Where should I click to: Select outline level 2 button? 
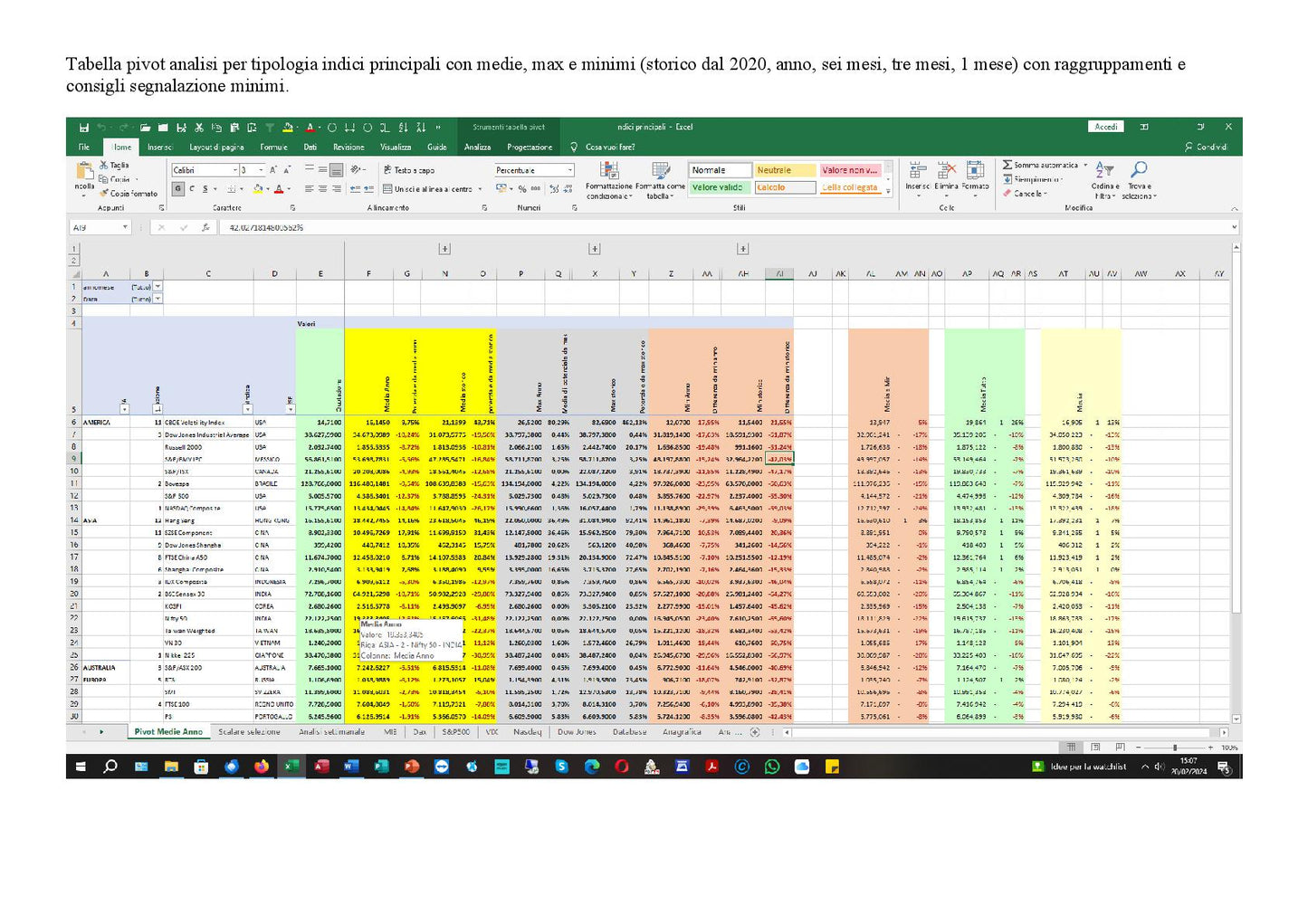tap(73, 260)
